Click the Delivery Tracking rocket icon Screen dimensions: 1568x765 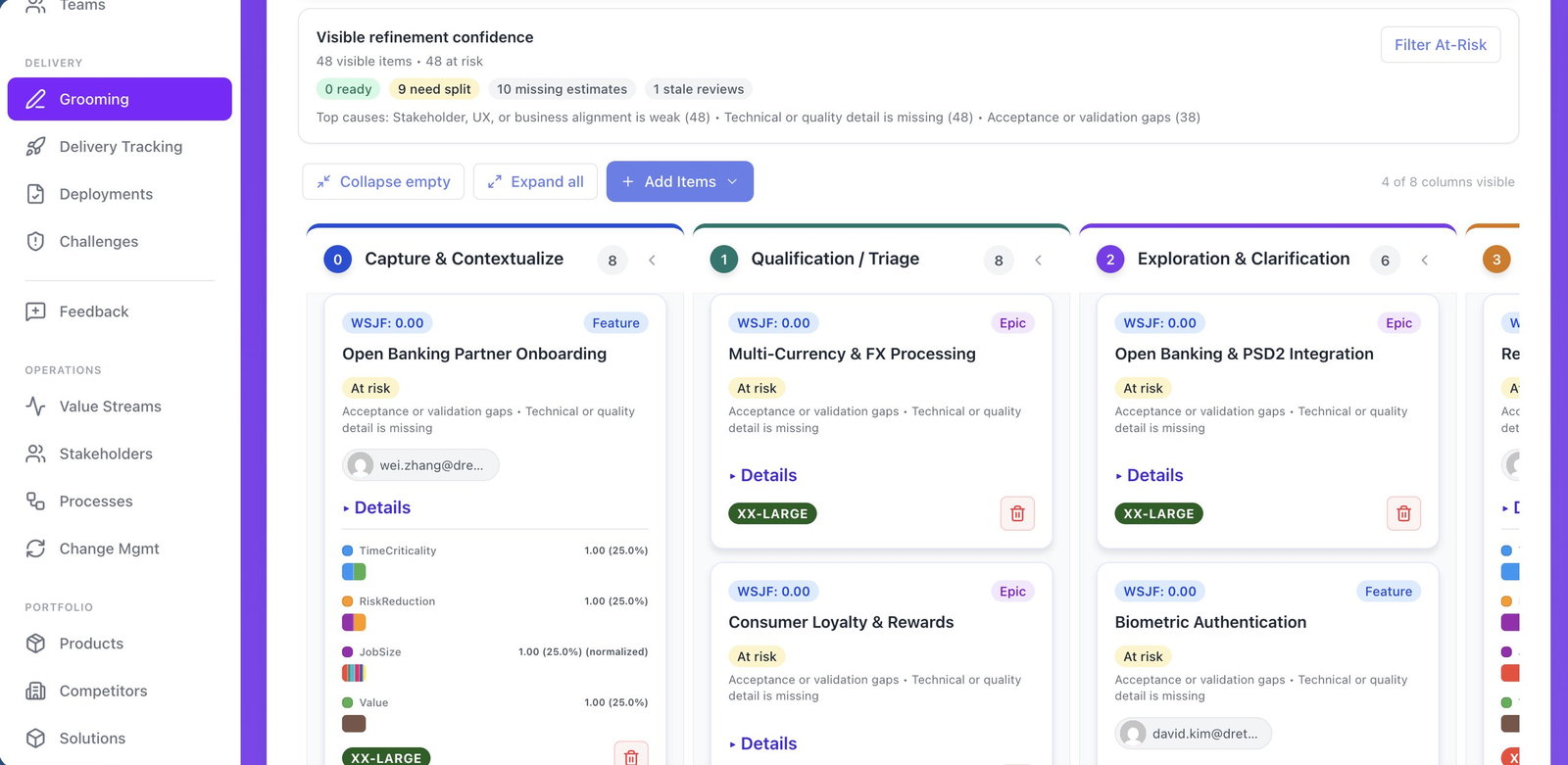(x=36, y=147)
